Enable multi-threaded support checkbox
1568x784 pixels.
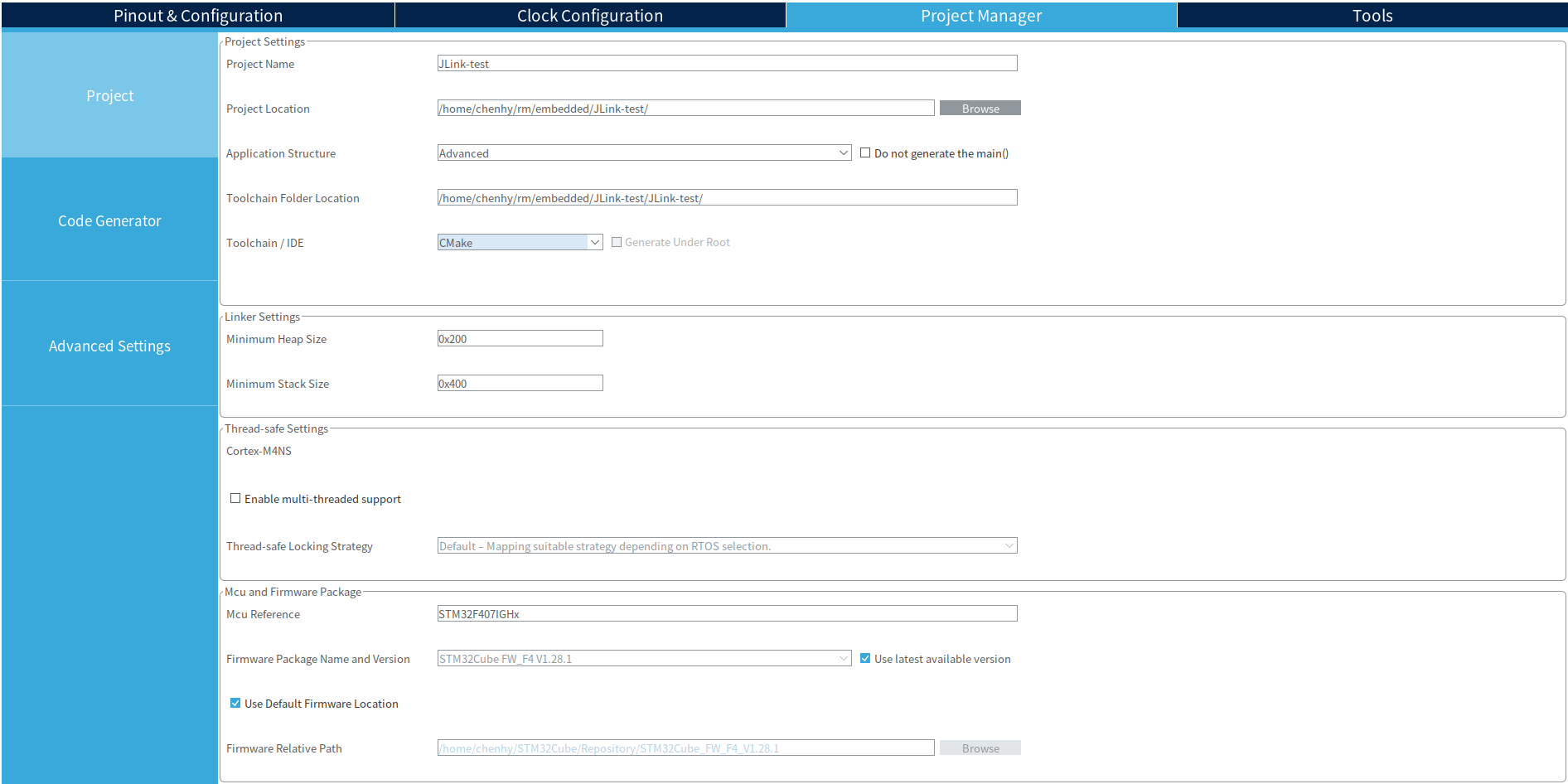click(235, 499)
